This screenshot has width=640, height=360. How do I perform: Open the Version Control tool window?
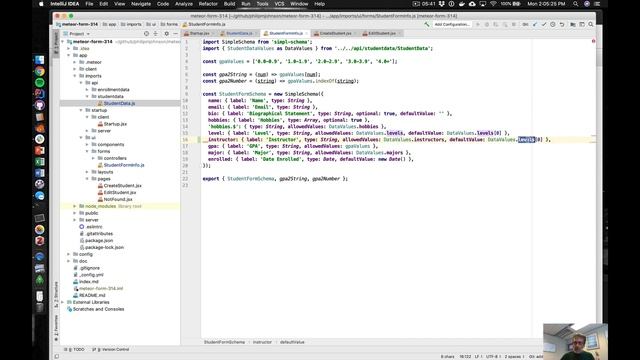point(111,349)
